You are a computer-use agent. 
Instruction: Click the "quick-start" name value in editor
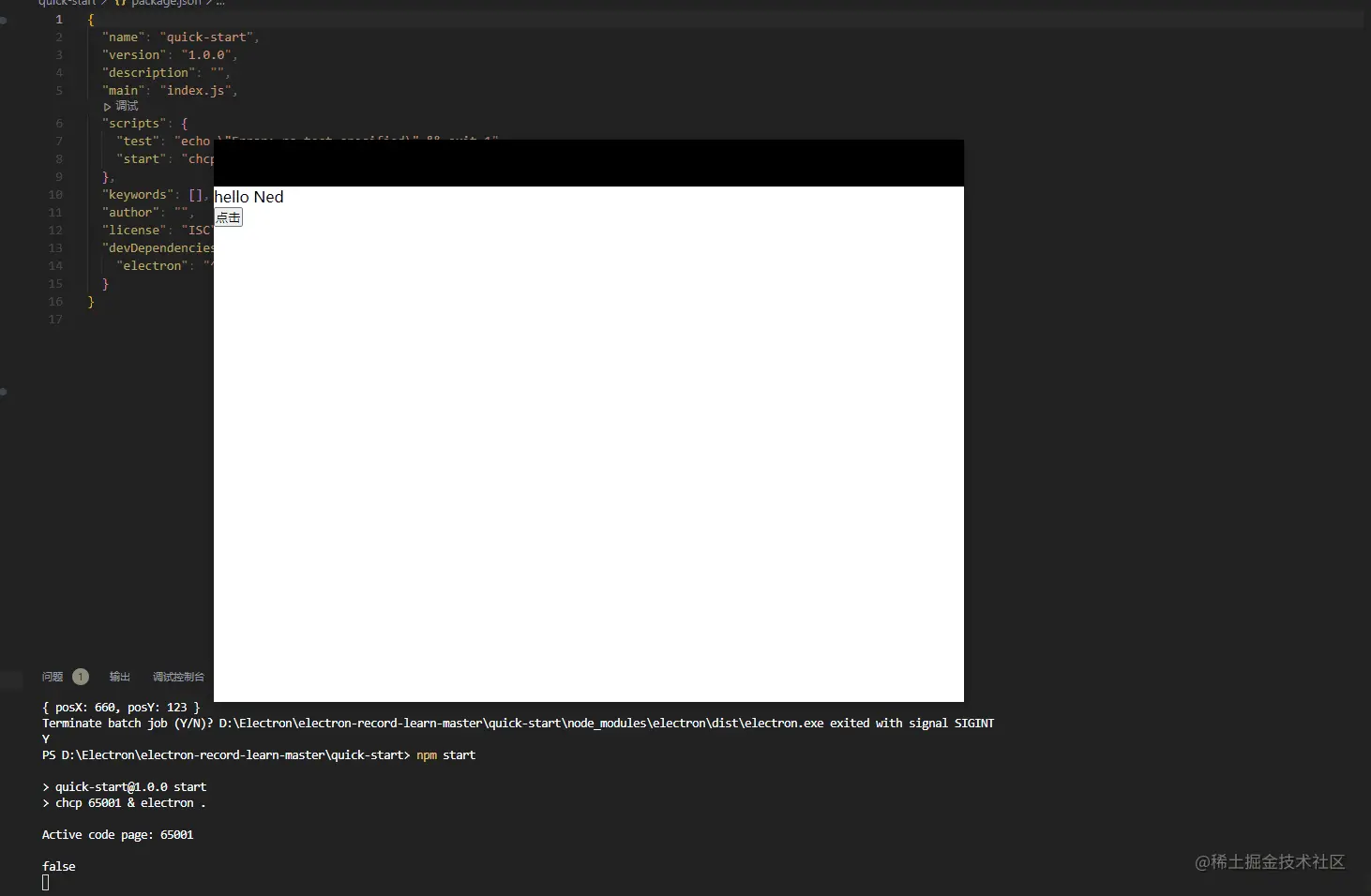(206, 37)
